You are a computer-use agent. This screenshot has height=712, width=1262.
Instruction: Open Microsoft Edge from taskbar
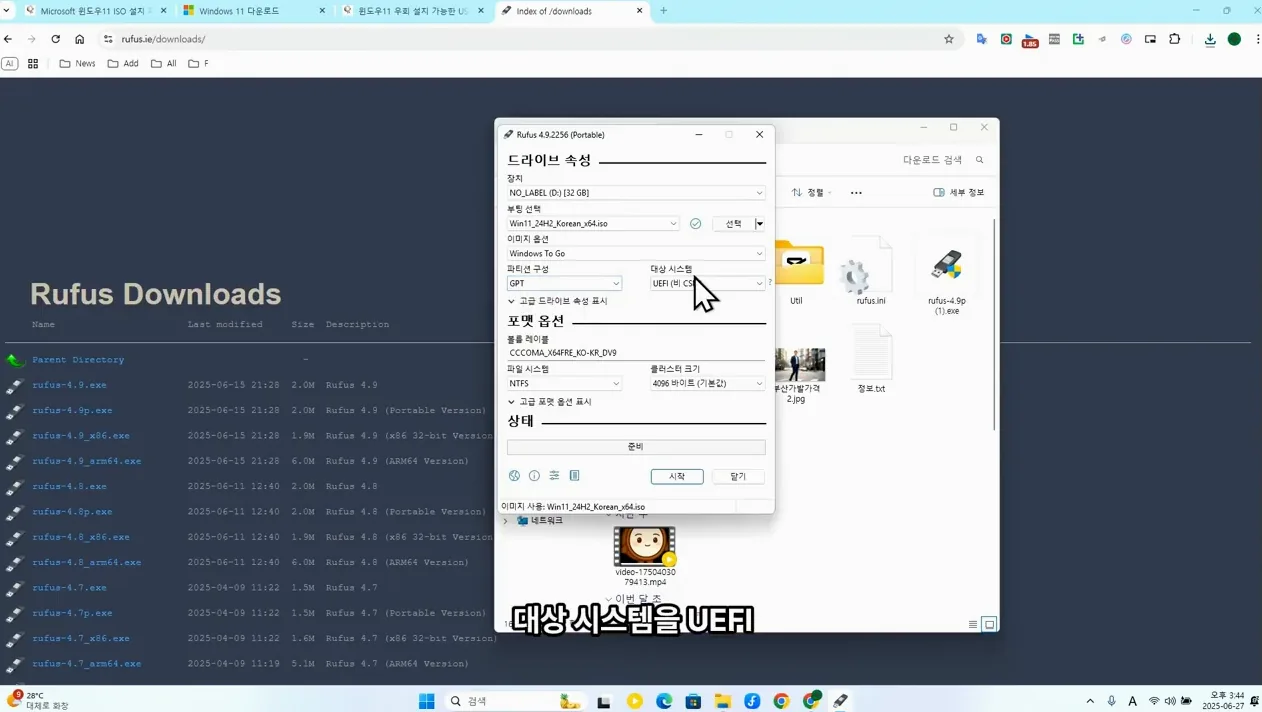coord(664,701)
